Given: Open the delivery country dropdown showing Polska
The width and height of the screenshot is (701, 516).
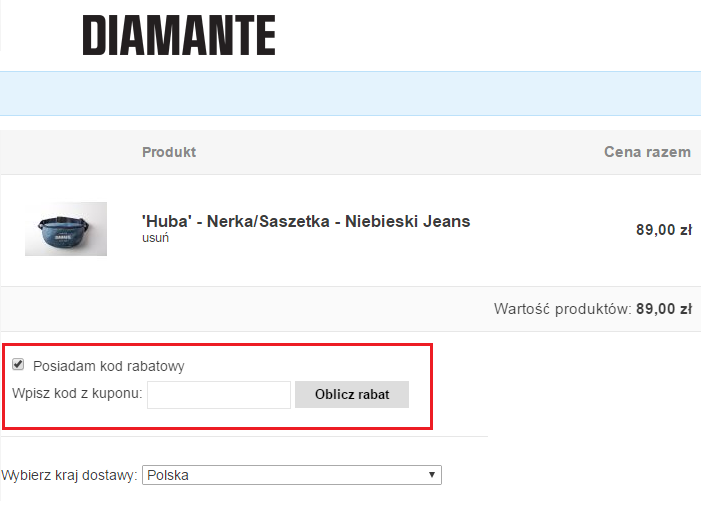Looking at the screenshot, I should [292, 475].
